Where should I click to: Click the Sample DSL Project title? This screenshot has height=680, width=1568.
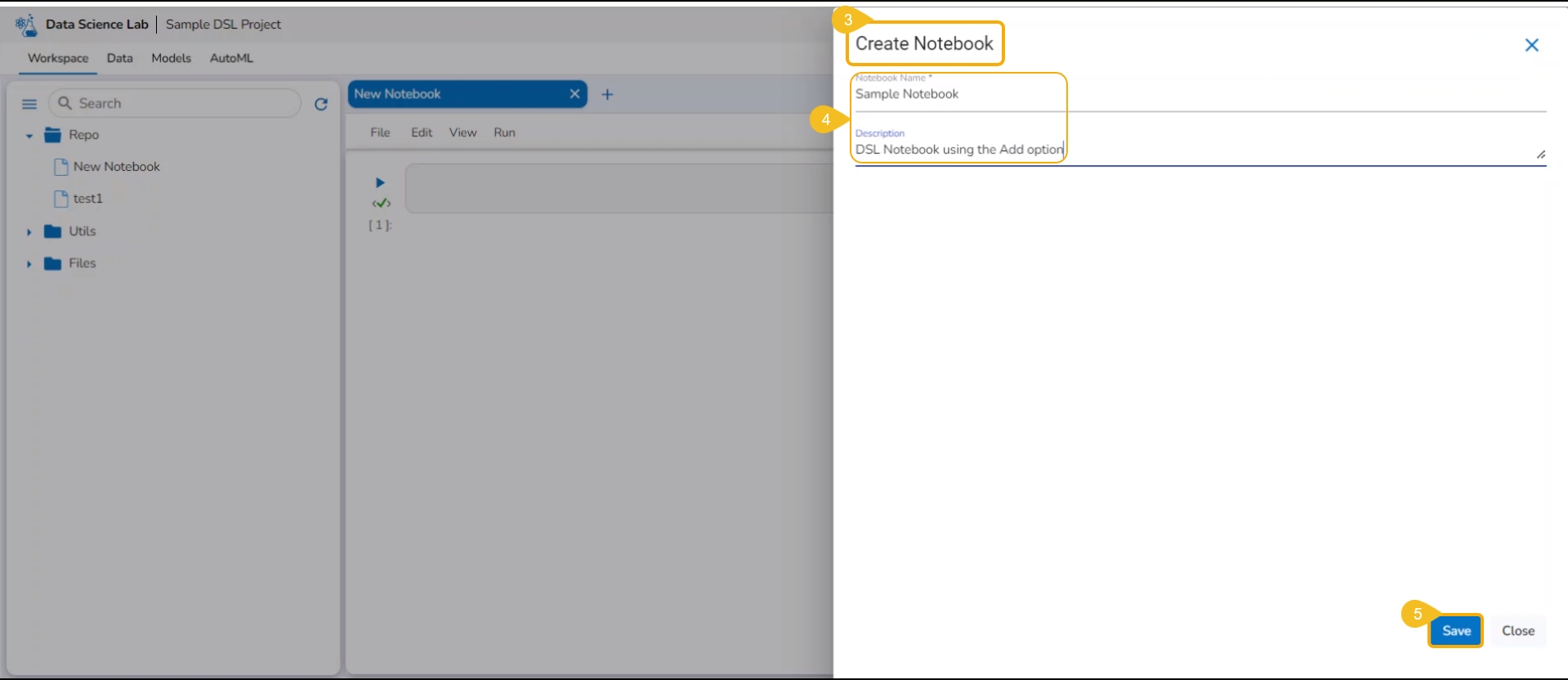coord(223,25)
